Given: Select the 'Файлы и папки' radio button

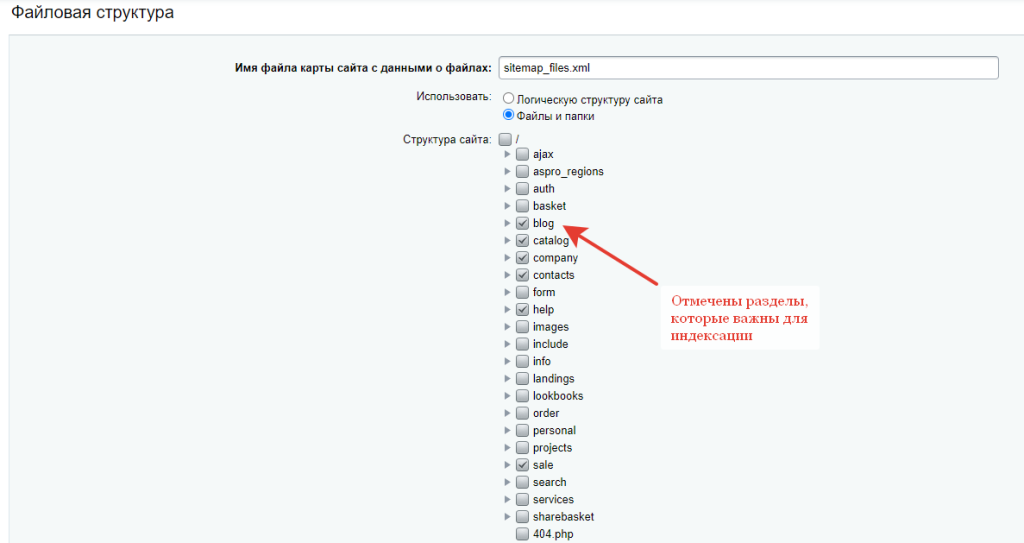Looking at the screenshot, I should click(509, 115).
